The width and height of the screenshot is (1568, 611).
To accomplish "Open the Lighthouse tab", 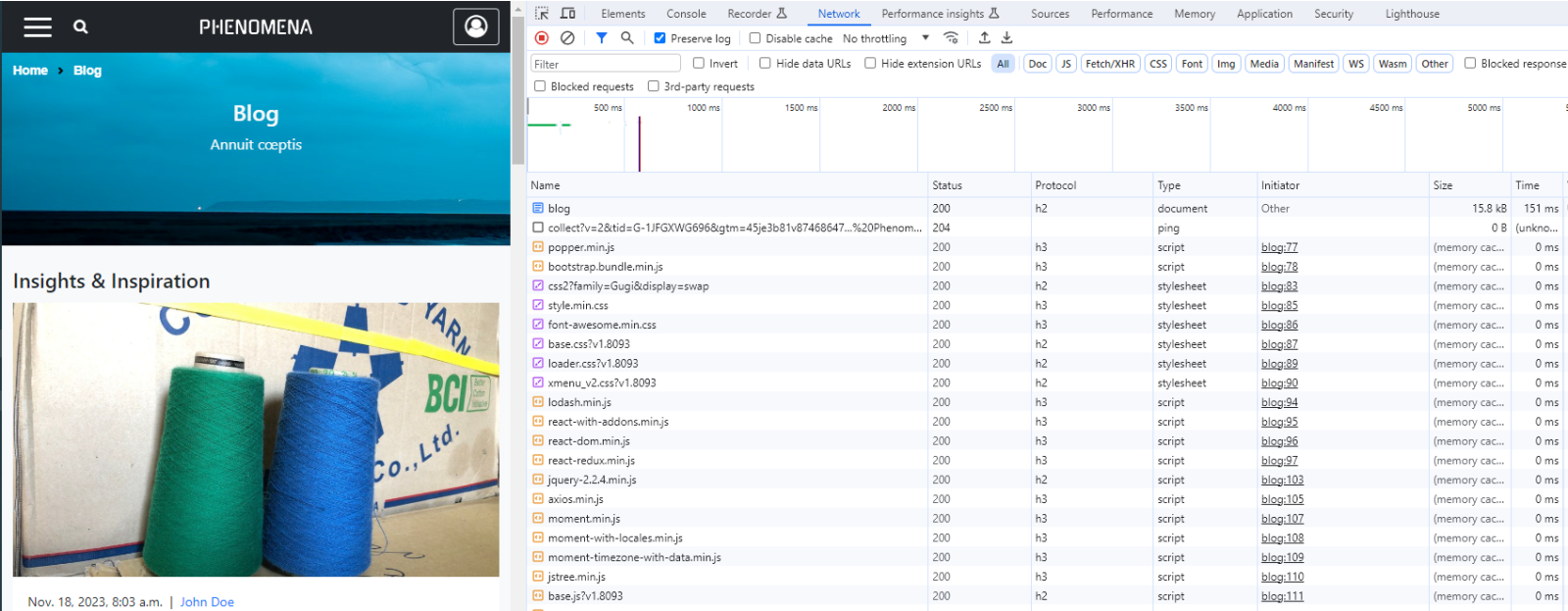I will (1411, 14).
